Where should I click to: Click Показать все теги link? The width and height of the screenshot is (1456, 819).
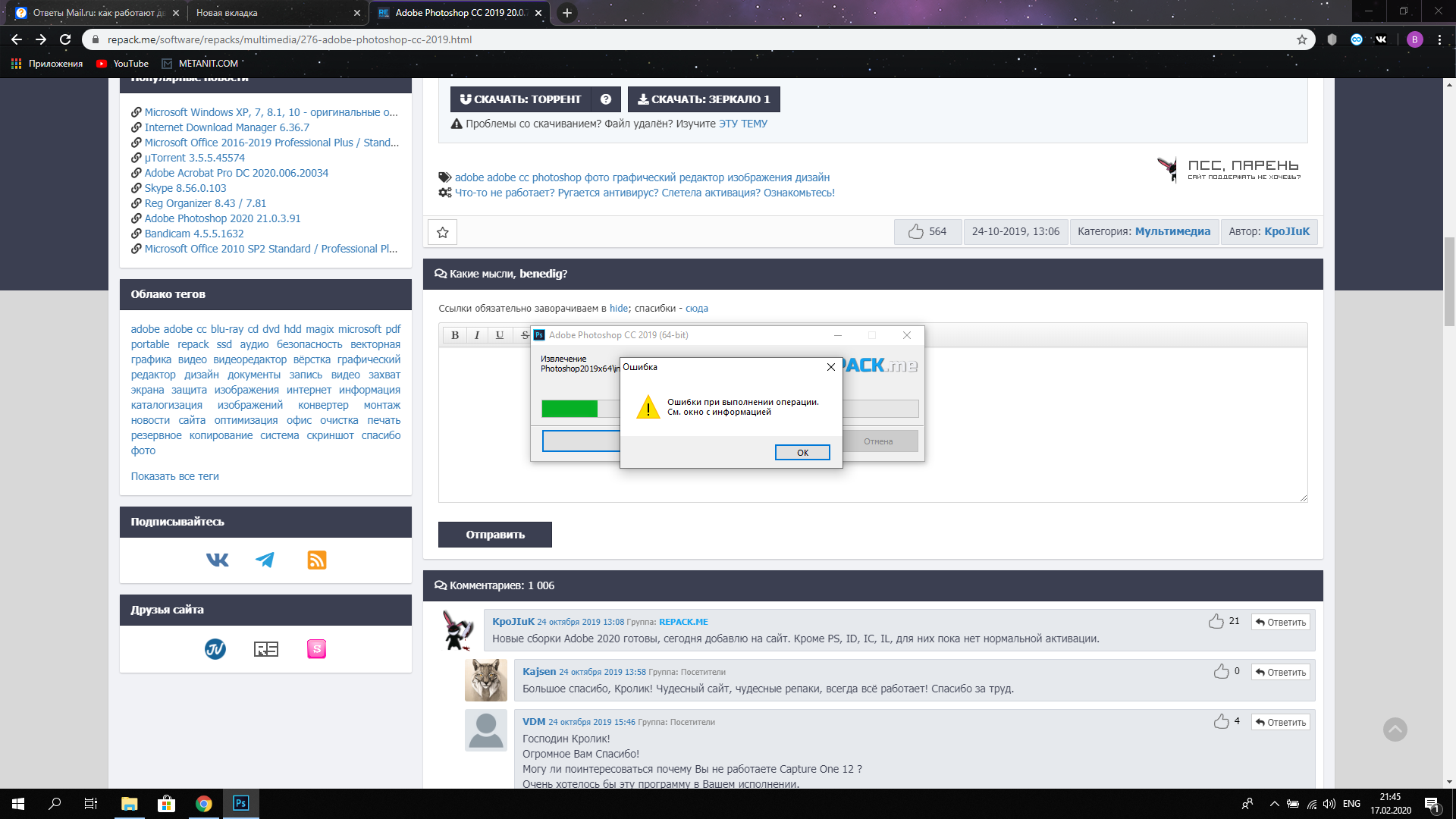tap(174, 476)
